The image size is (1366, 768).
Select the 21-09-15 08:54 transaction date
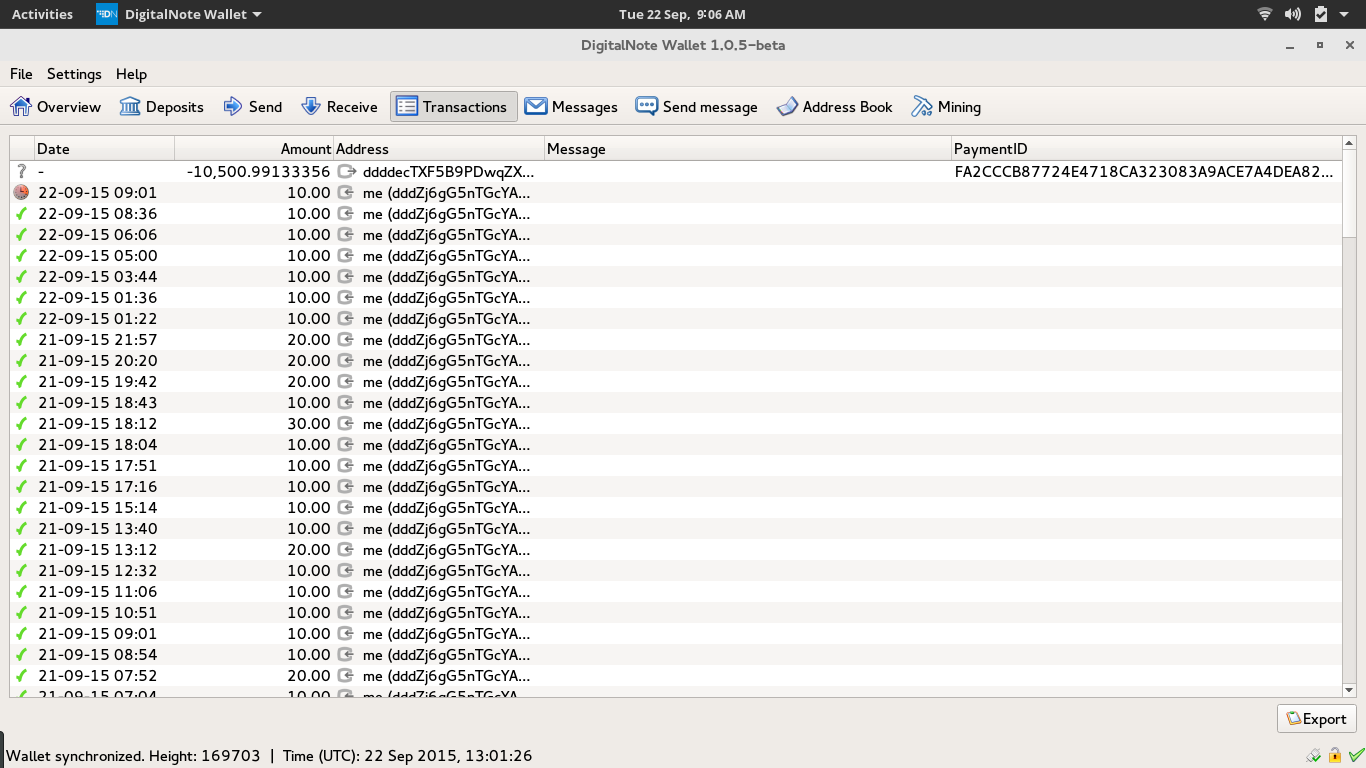coord(97,655)
